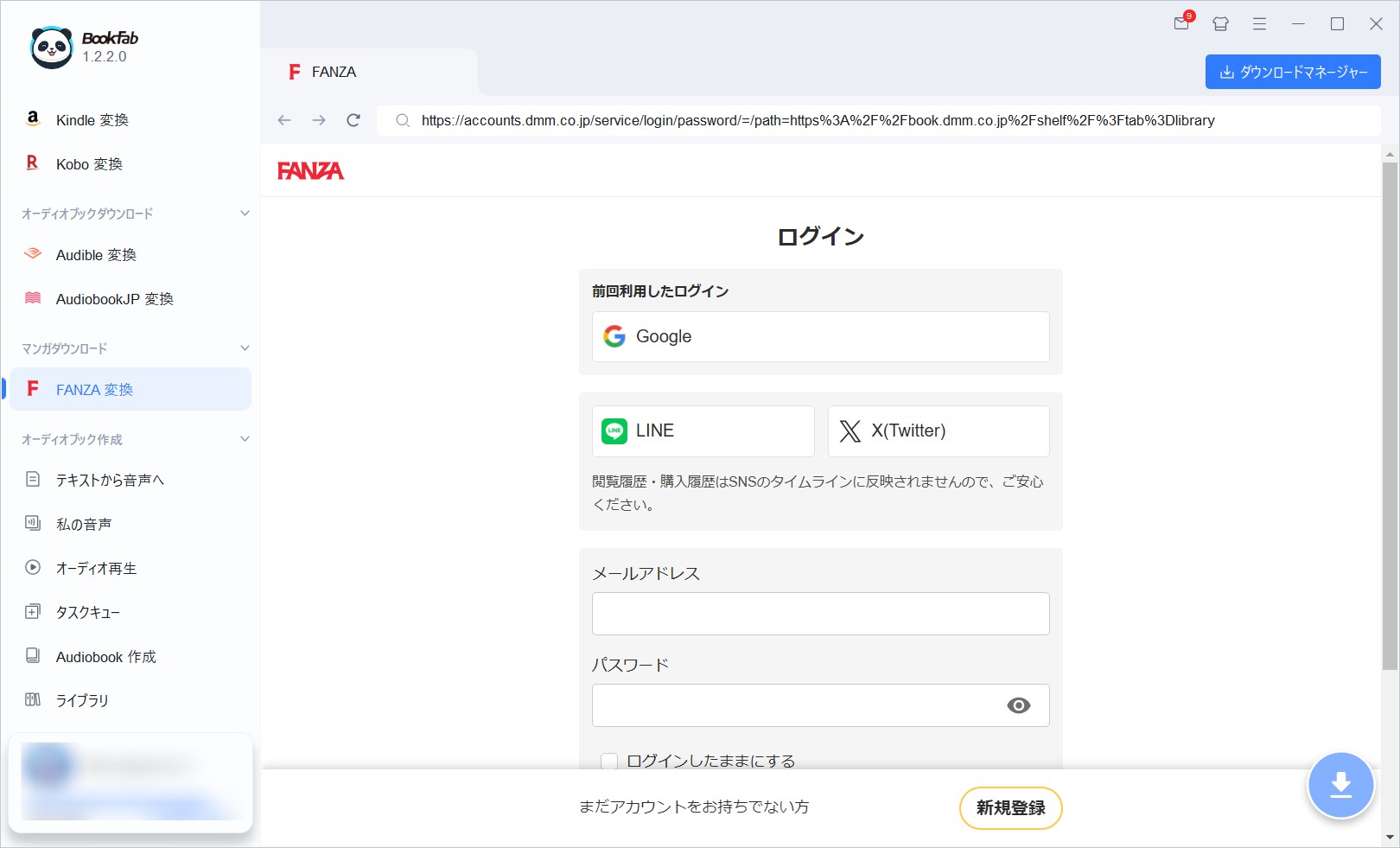This screenshot has width=1400, height=848.
Task: Toggle password visibility eye icon
Action: coord(1018,705)
